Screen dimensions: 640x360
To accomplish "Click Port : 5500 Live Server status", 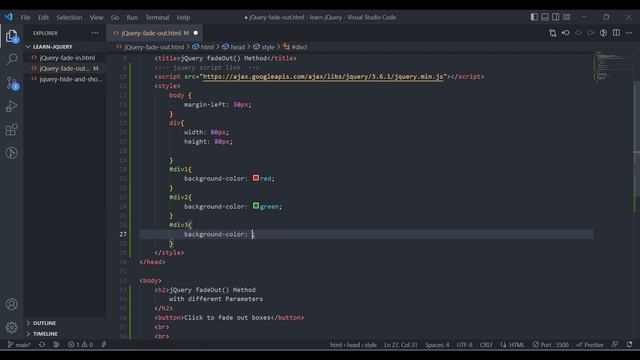I will pos(550,345).
